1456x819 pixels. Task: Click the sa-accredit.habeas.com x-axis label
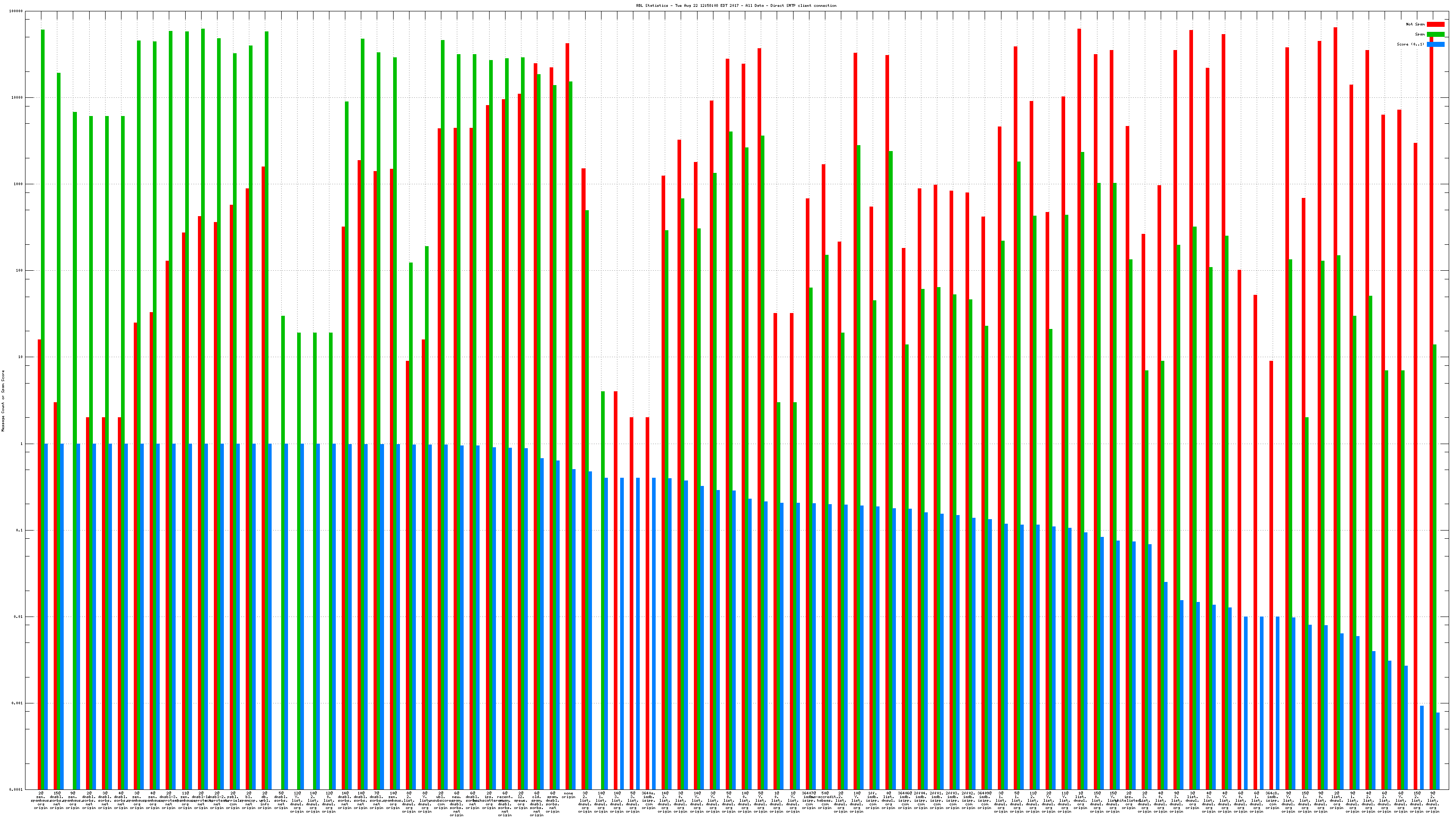coord(824,800)
